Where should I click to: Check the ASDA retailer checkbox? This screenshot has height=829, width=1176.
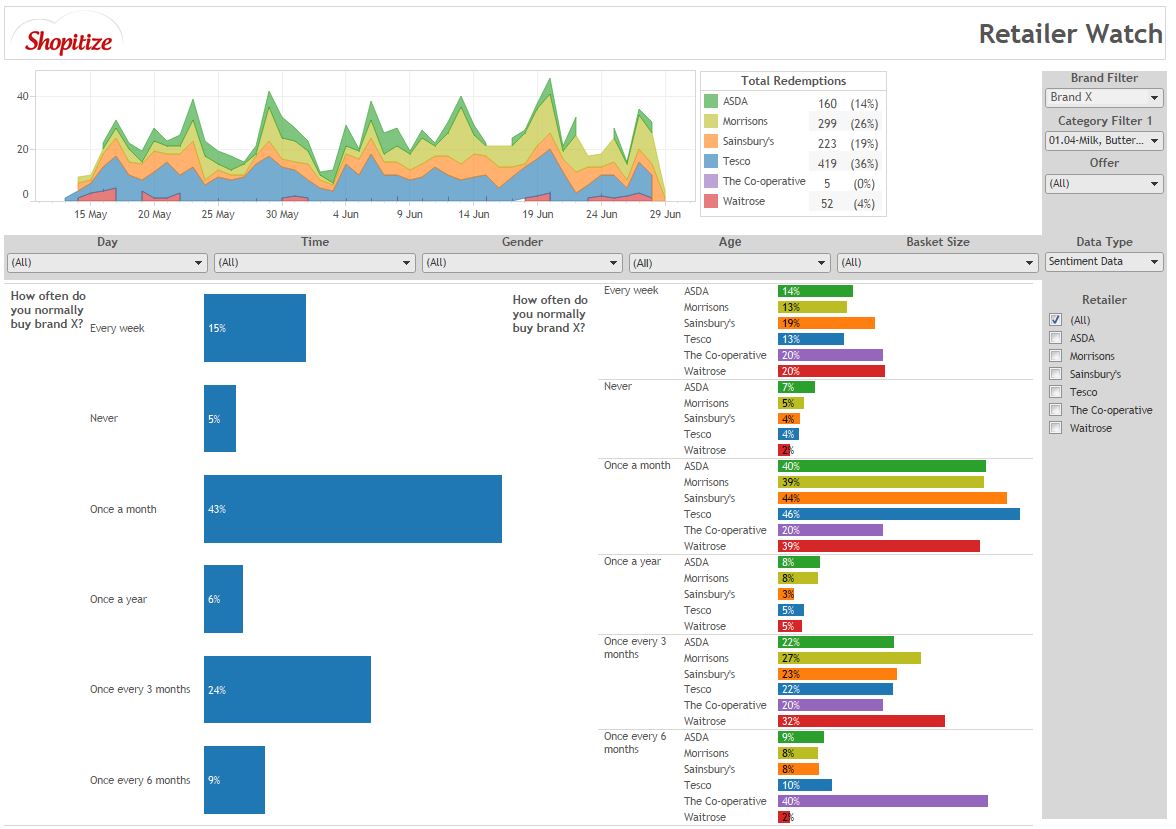[x=1056, y=338]
